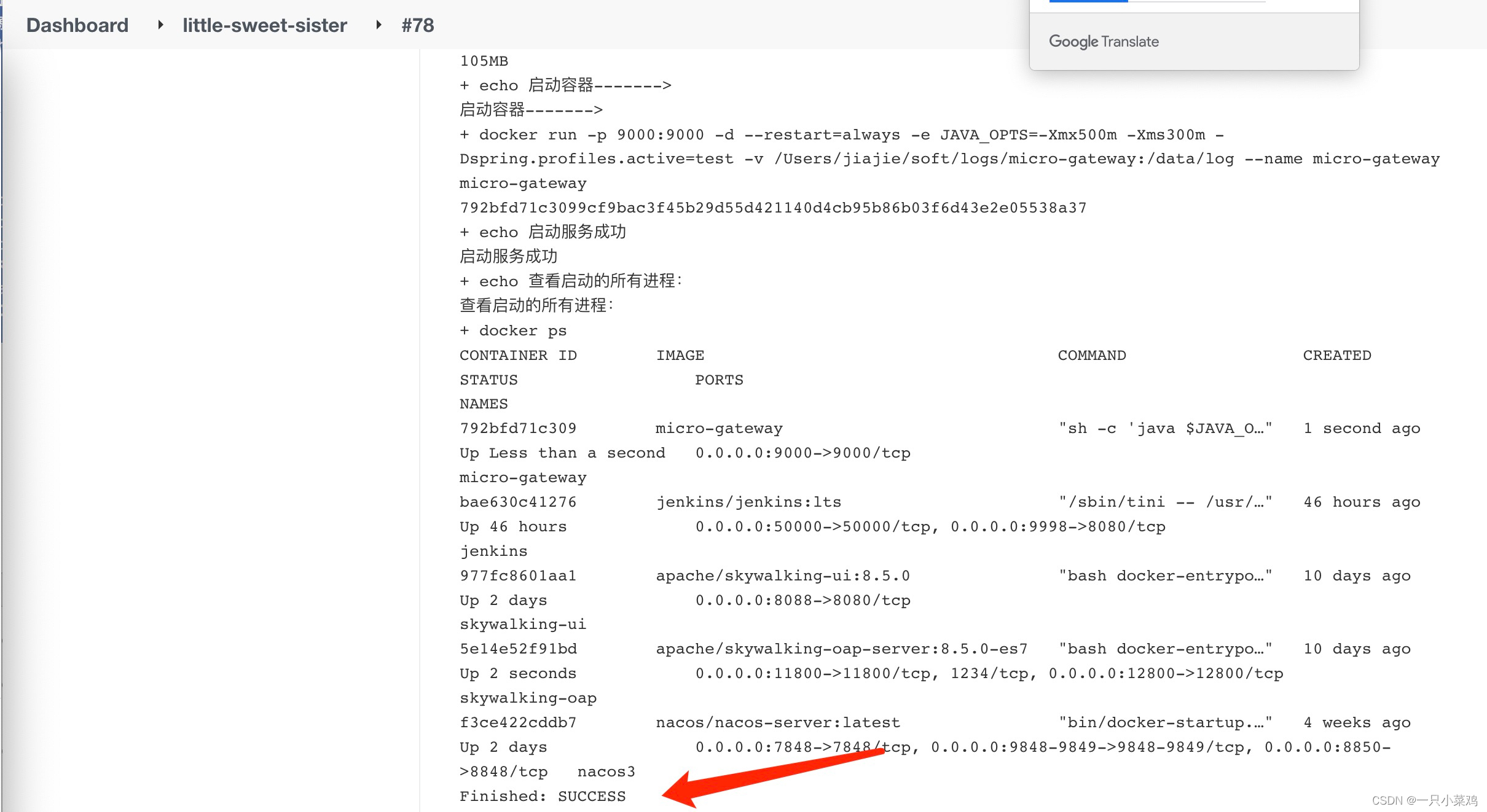This screenshot has height=812, width=1487.
Task: Click the Finished: SUCCESS status line
Action: [x=543, y=796]
